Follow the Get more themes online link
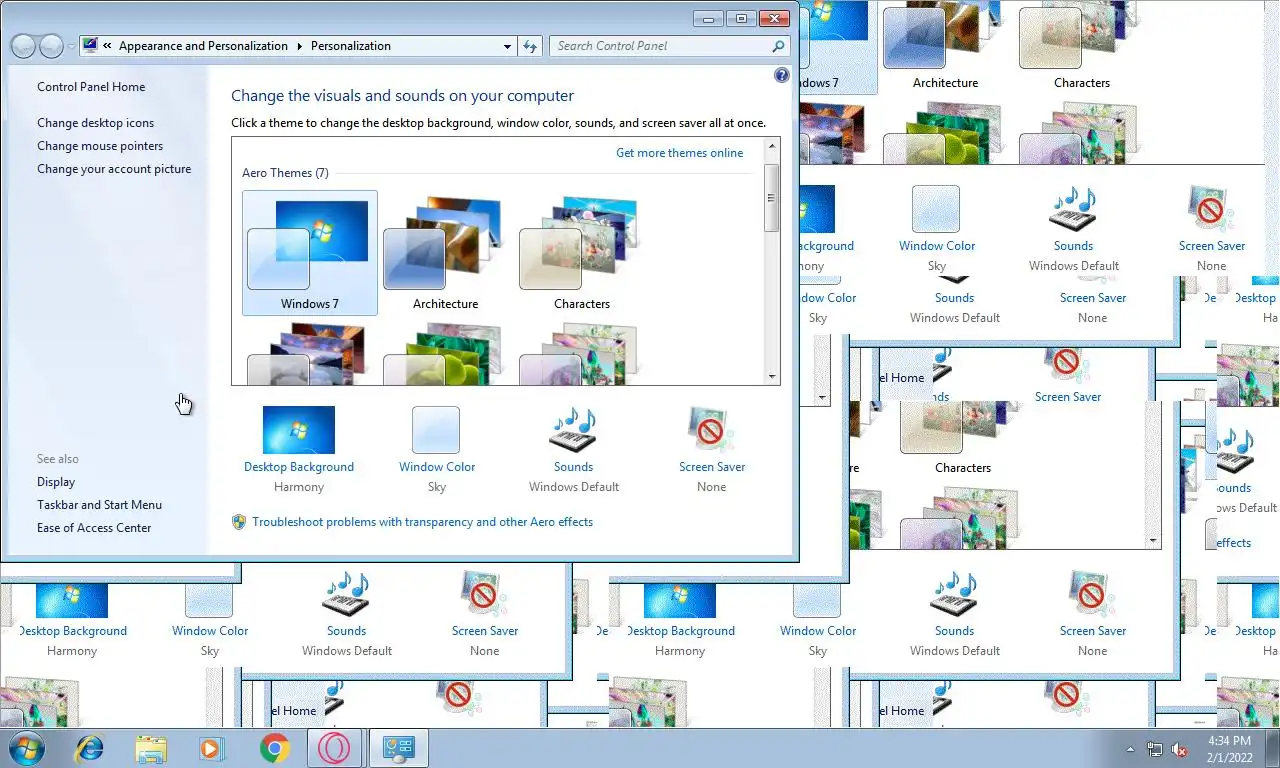 pyautogui.click(x=680, y=153)
